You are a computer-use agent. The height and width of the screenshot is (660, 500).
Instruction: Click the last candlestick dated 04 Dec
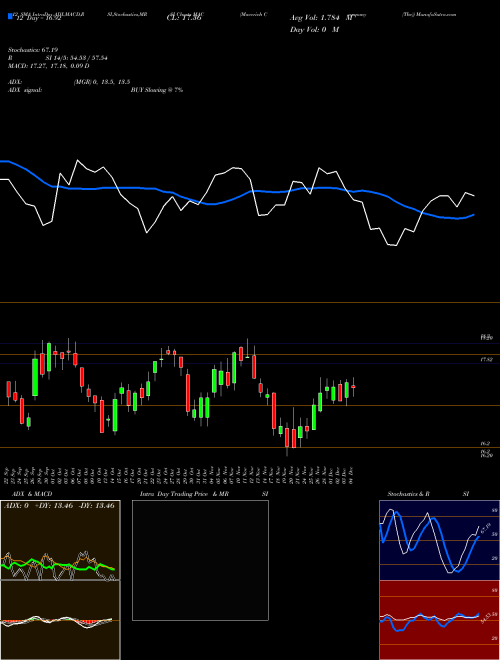click(x=354, y=386)
